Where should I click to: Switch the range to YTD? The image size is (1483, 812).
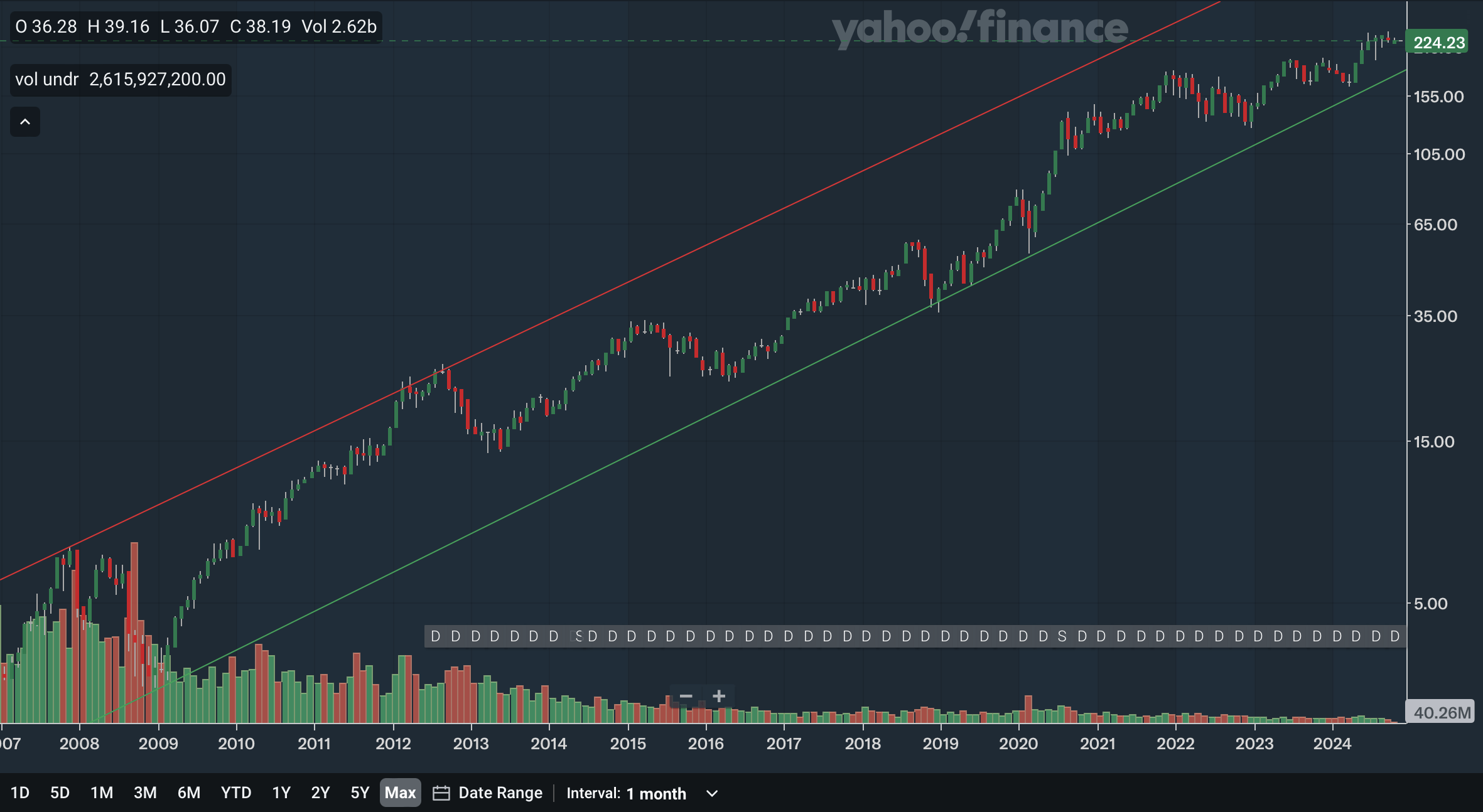[236, 793]
